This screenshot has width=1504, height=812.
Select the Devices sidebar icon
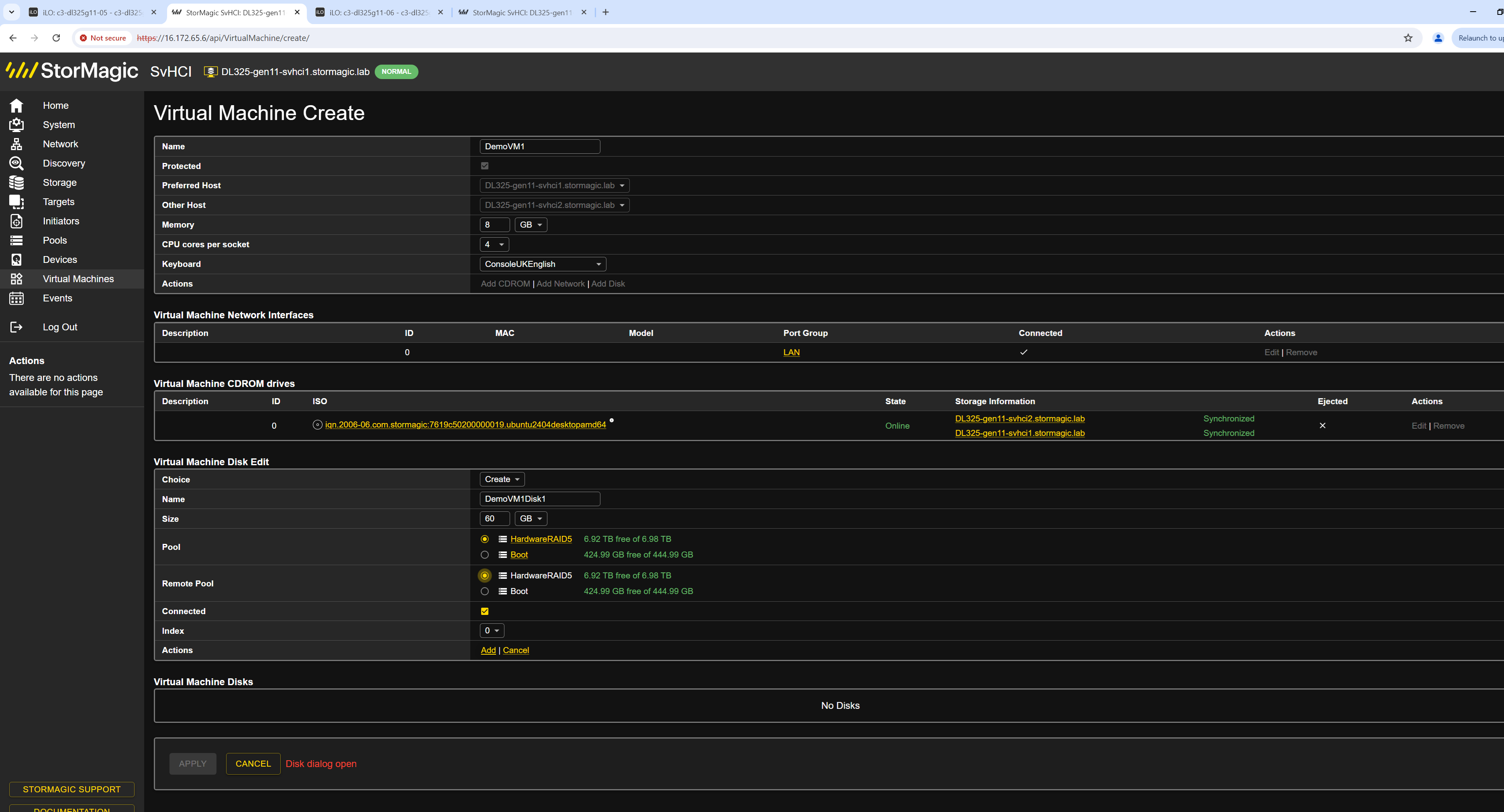16,260
